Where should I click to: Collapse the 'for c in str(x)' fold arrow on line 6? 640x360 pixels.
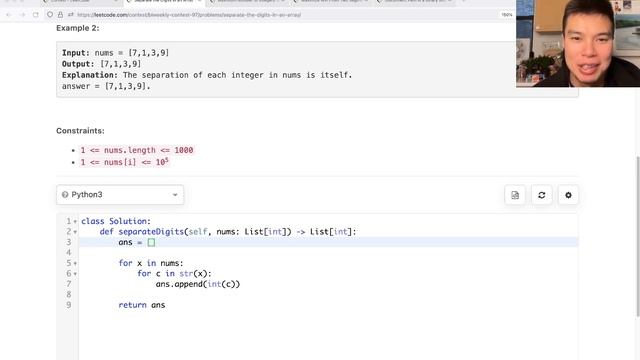tap(76, 274)
